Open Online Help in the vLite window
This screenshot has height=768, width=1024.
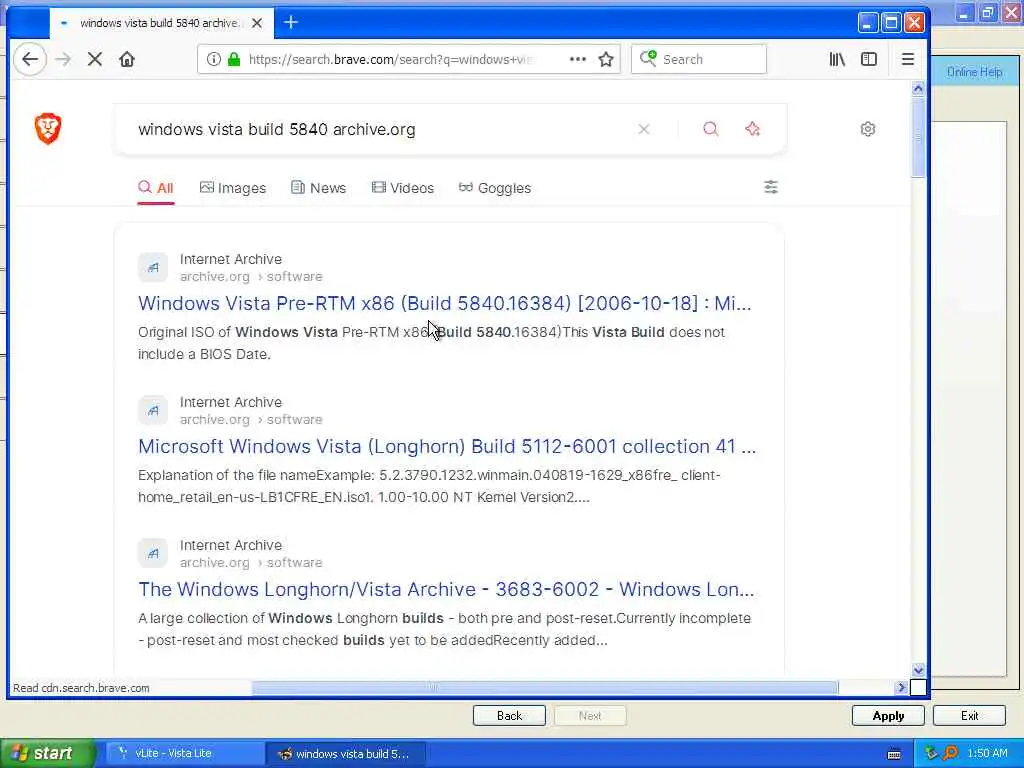pyautogui.click(x=974, y=72)
